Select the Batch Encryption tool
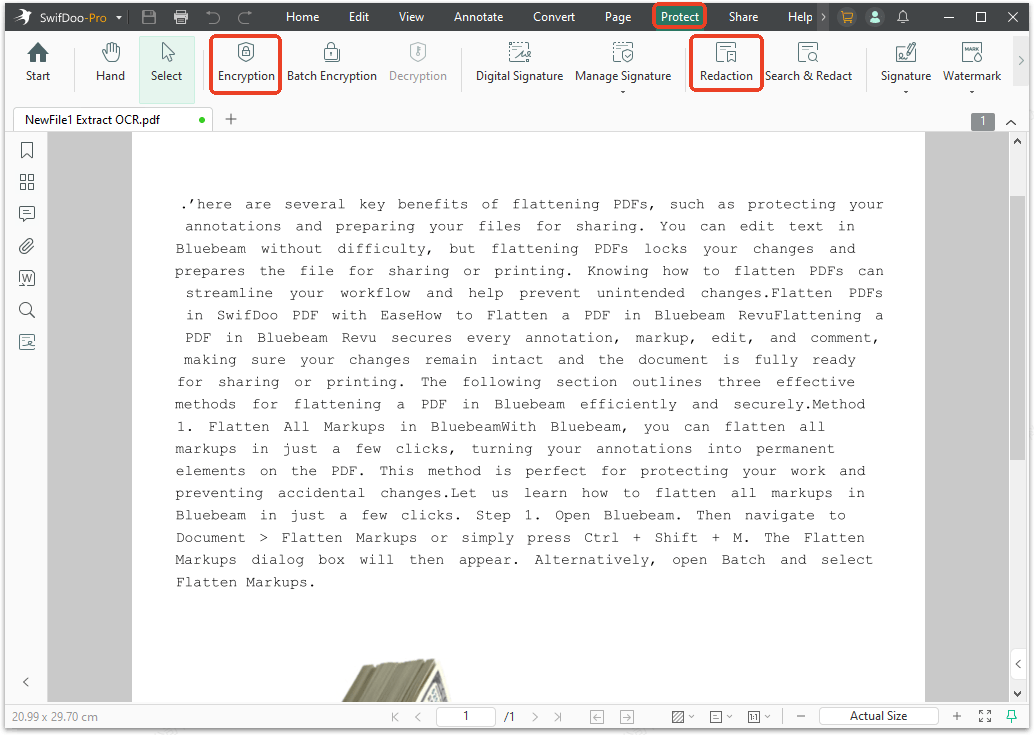This screenshot has width=1034, height=735. coord(332,64)
